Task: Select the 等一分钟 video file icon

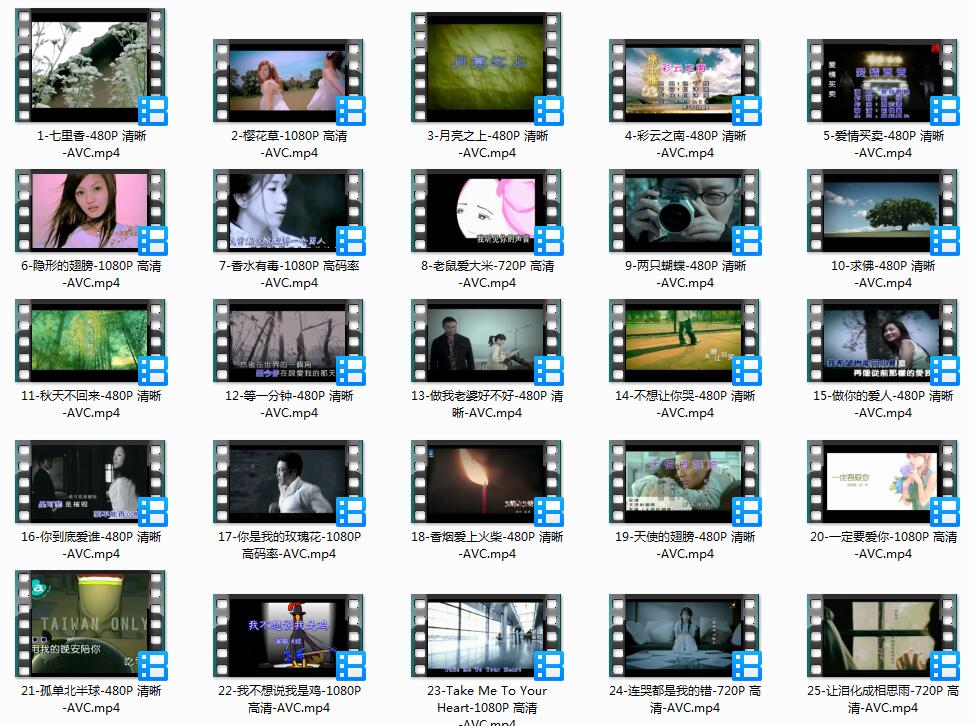Action: [289, 341]
